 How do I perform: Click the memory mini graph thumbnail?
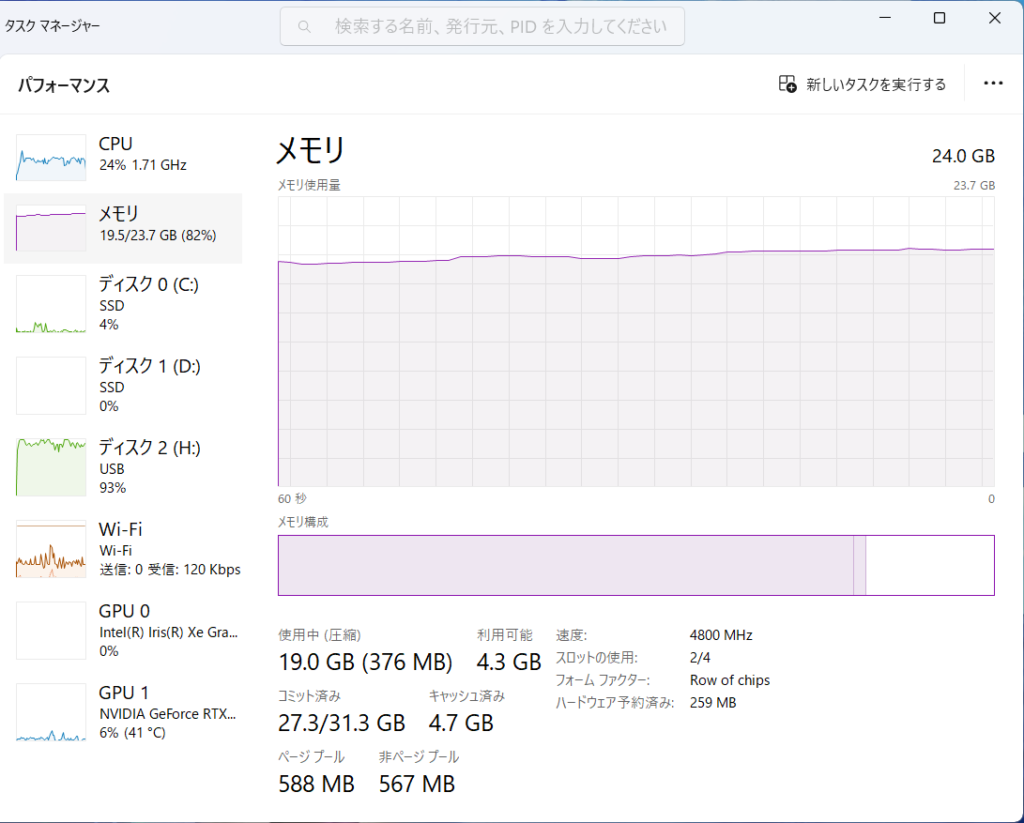pos(51,228)
